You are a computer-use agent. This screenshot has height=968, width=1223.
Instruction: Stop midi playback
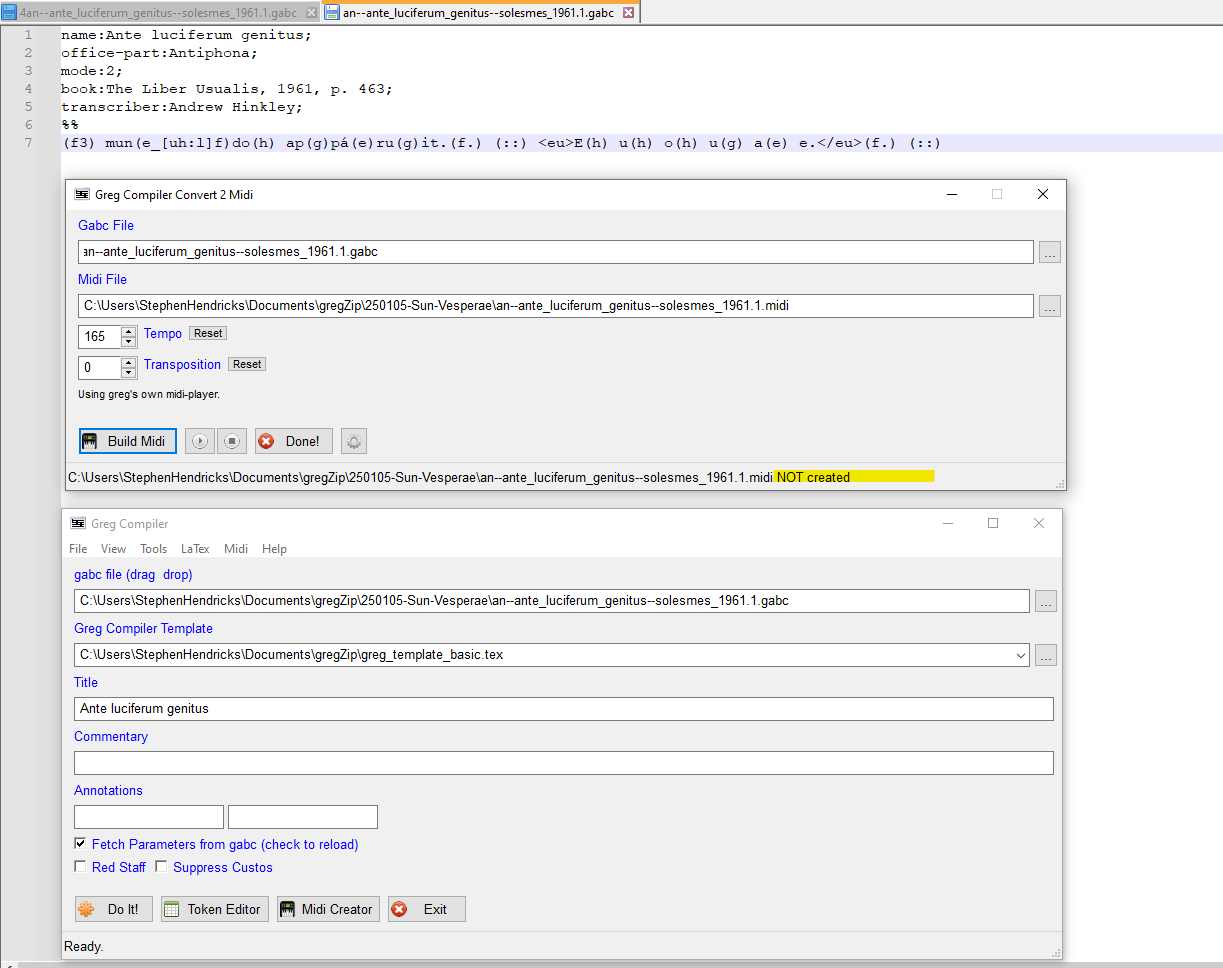point(232,441)
